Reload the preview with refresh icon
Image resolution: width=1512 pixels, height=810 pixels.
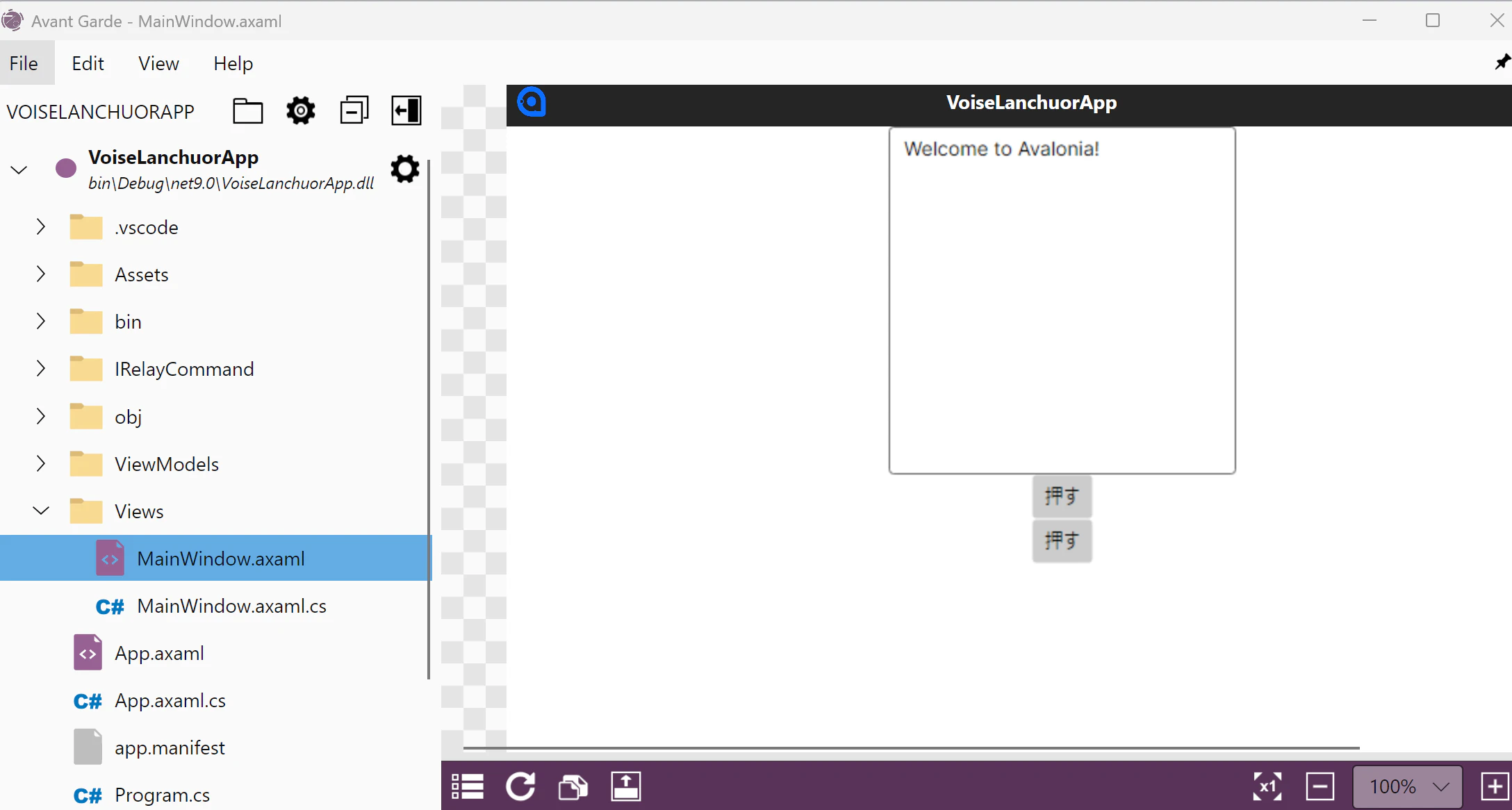[520, 786]
